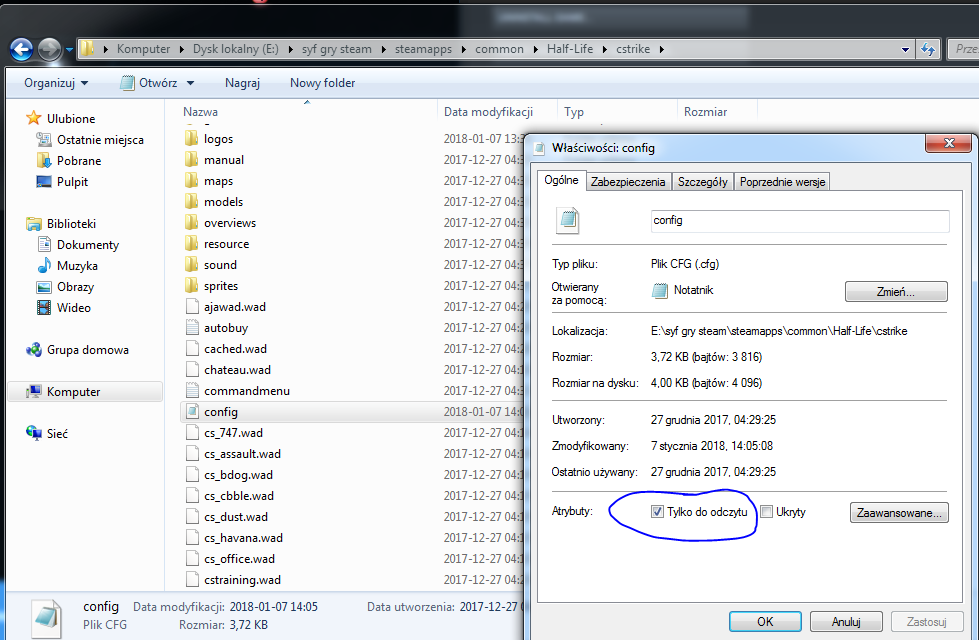Viewport: 979px width, 640px height.
Task: Click the Back navigation arrow button
Action: pyautogui.click(x=22, y=48)
